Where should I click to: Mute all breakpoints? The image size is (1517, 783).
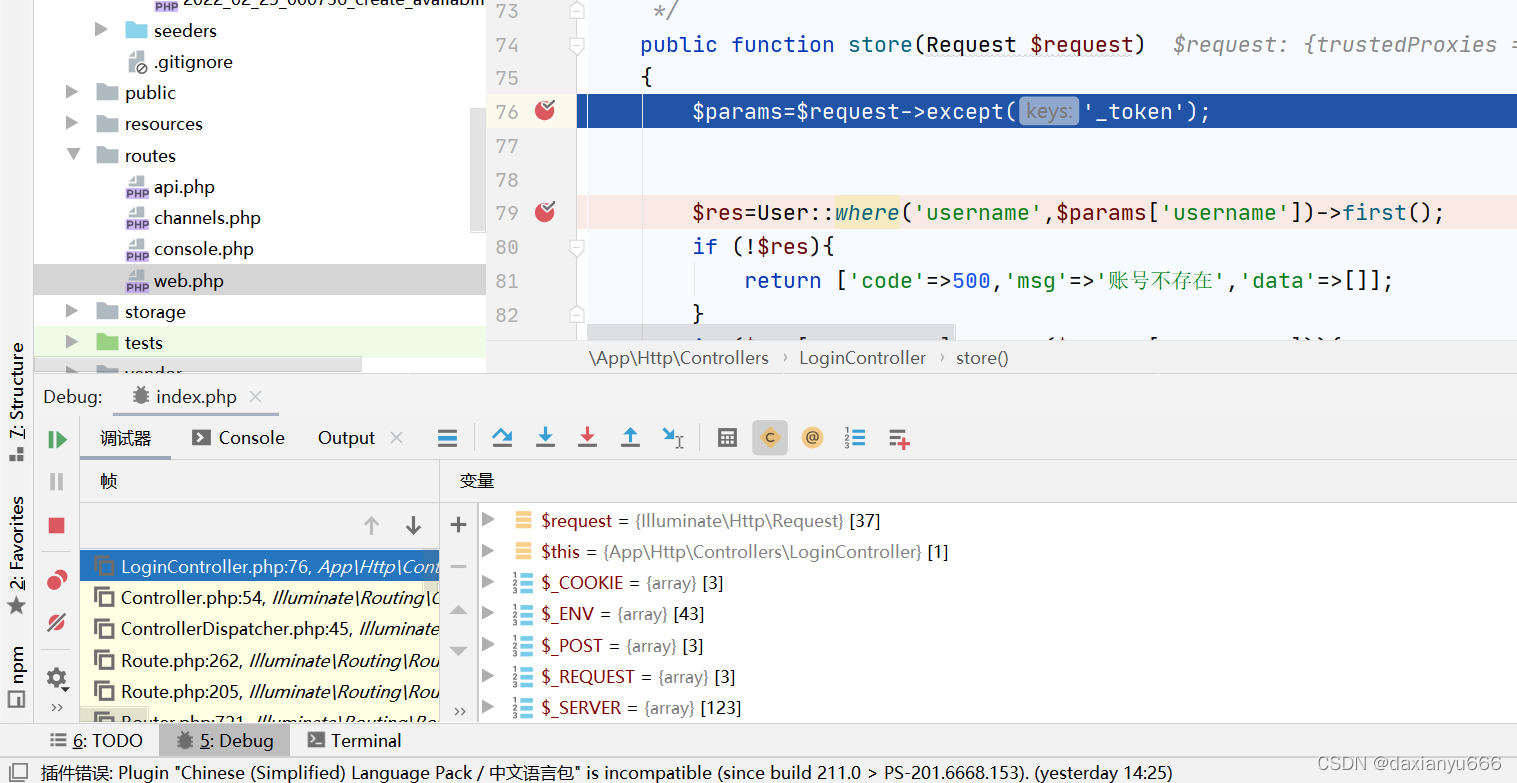(x=57, y=622)
